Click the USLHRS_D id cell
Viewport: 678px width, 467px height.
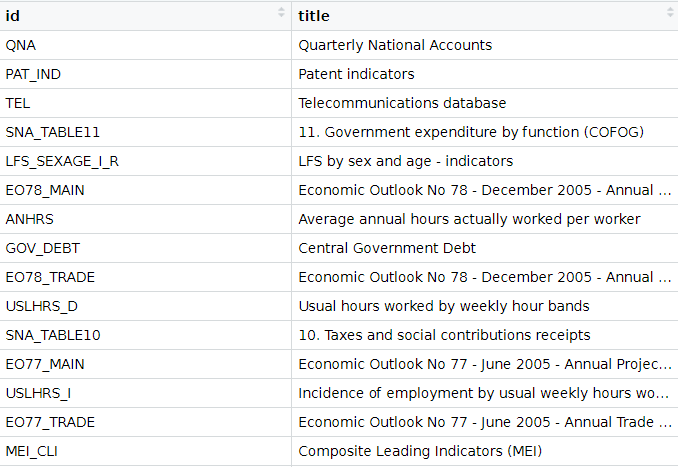pos(41,306)
